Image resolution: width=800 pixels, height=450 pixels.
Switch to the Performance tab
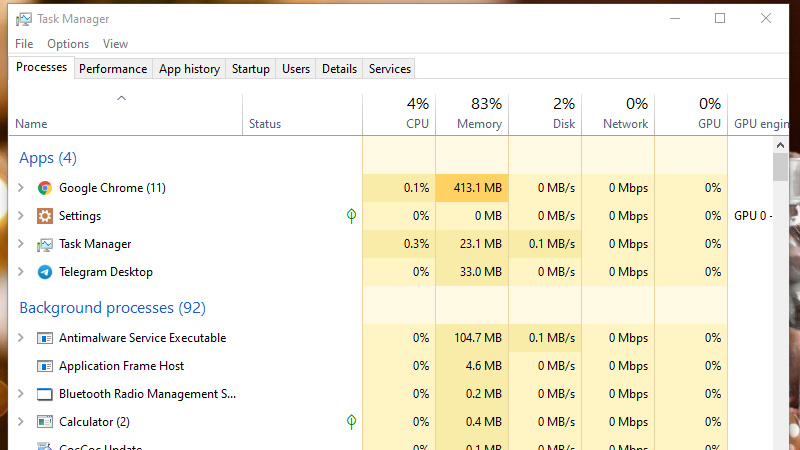tap(113, 69)
